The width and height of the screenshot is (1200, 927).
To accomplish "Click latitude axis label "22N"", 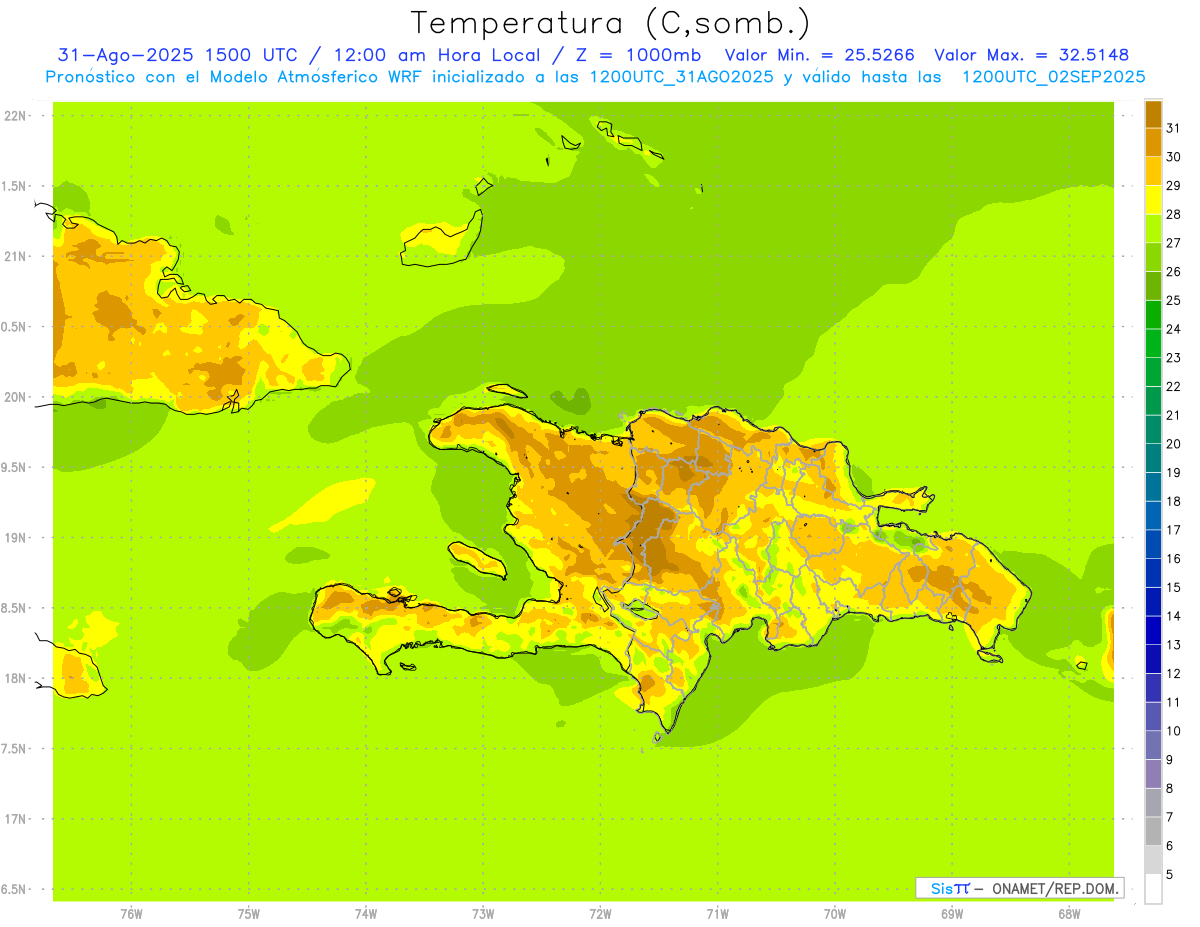I will pos(15,116).
